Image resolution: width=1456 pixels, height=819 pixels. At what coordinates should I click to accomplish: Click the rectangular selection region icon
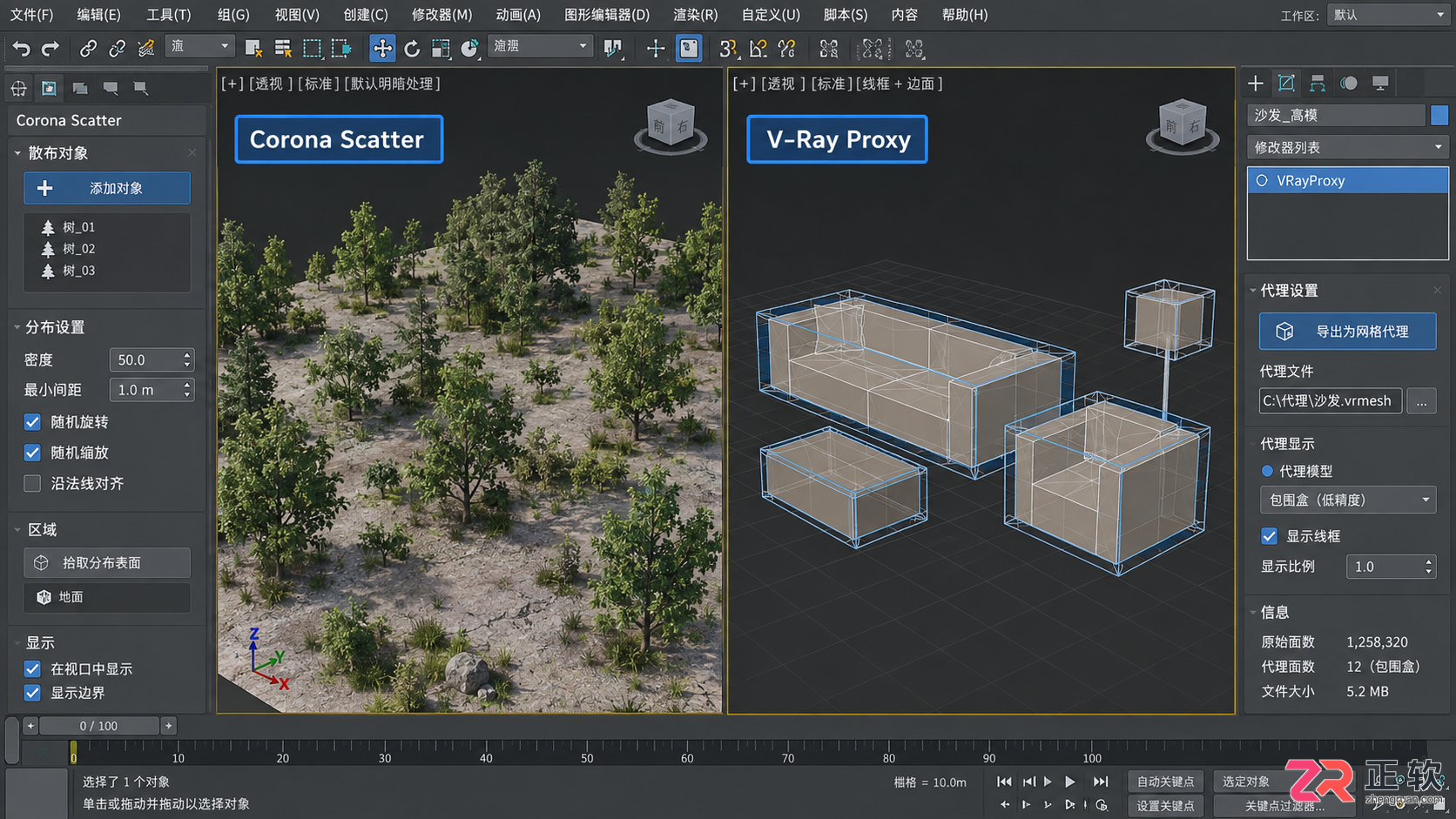312,49
